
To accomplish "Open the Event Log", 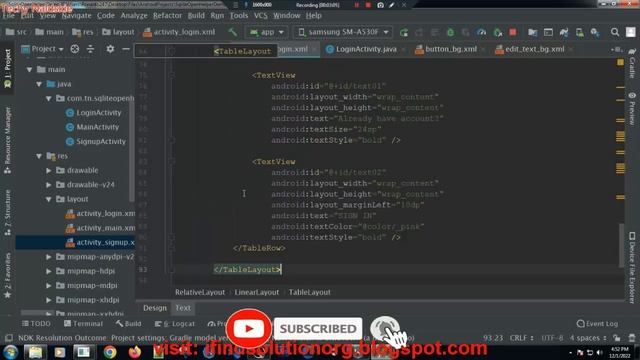I will point(597,324).
